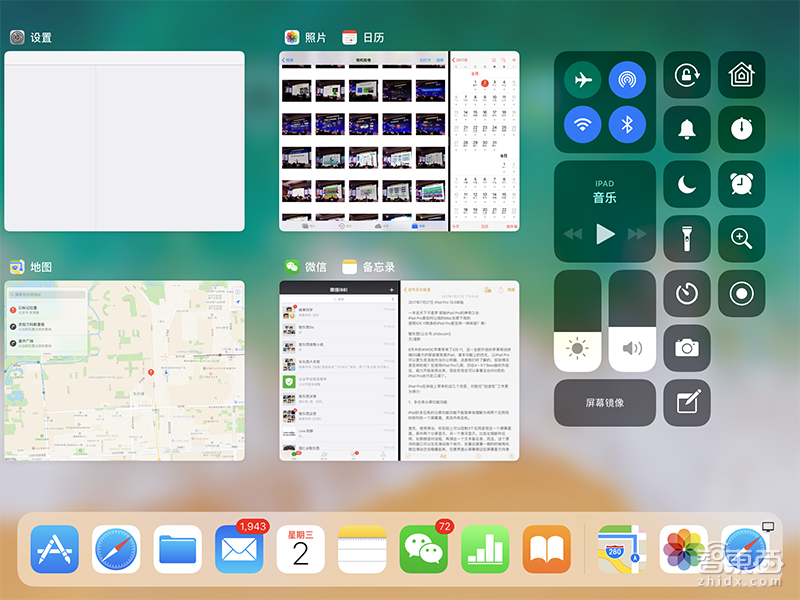The height and width of the screenshot is (600, 800).
Task: Tap the 屏幕镜像 Screen Mirroring button
Action: [x=604, y=403]
